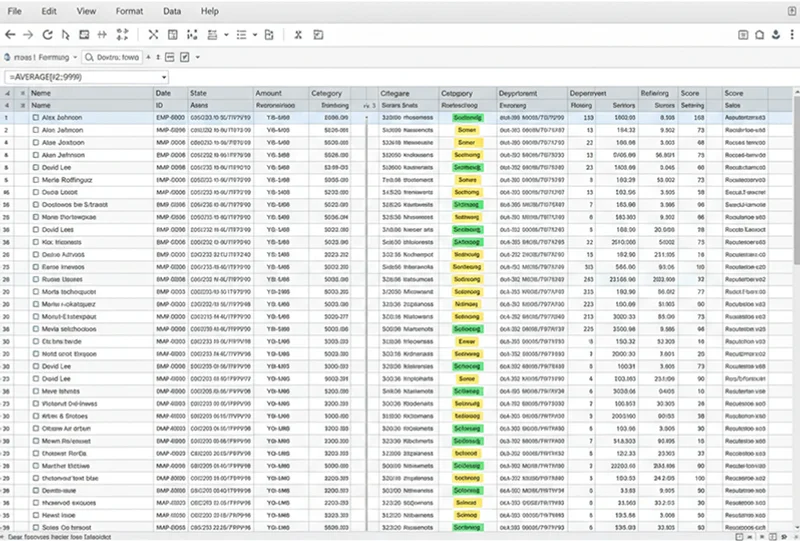
Task: Click the name cell 'Merie Roffinguz'
Action: [x=67, y=180]
